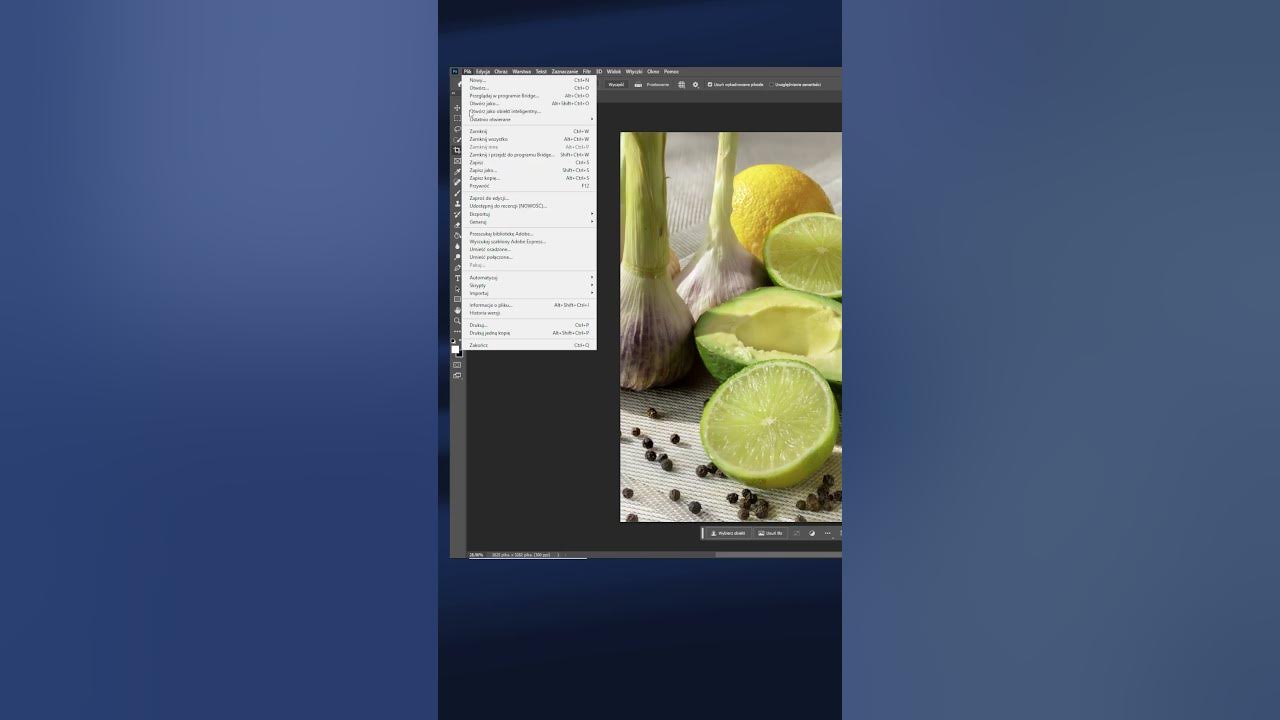Viewport: 1280px width, 720px height.
Task: Click the 'Usuń tło' button
Action: pos(770,533)
